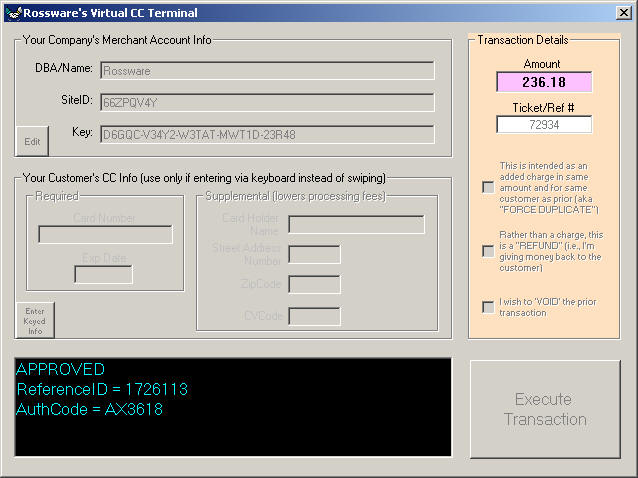Click the app icon in title bar
The width and height of the screenshot is (638, 478).
coord(12,13)
